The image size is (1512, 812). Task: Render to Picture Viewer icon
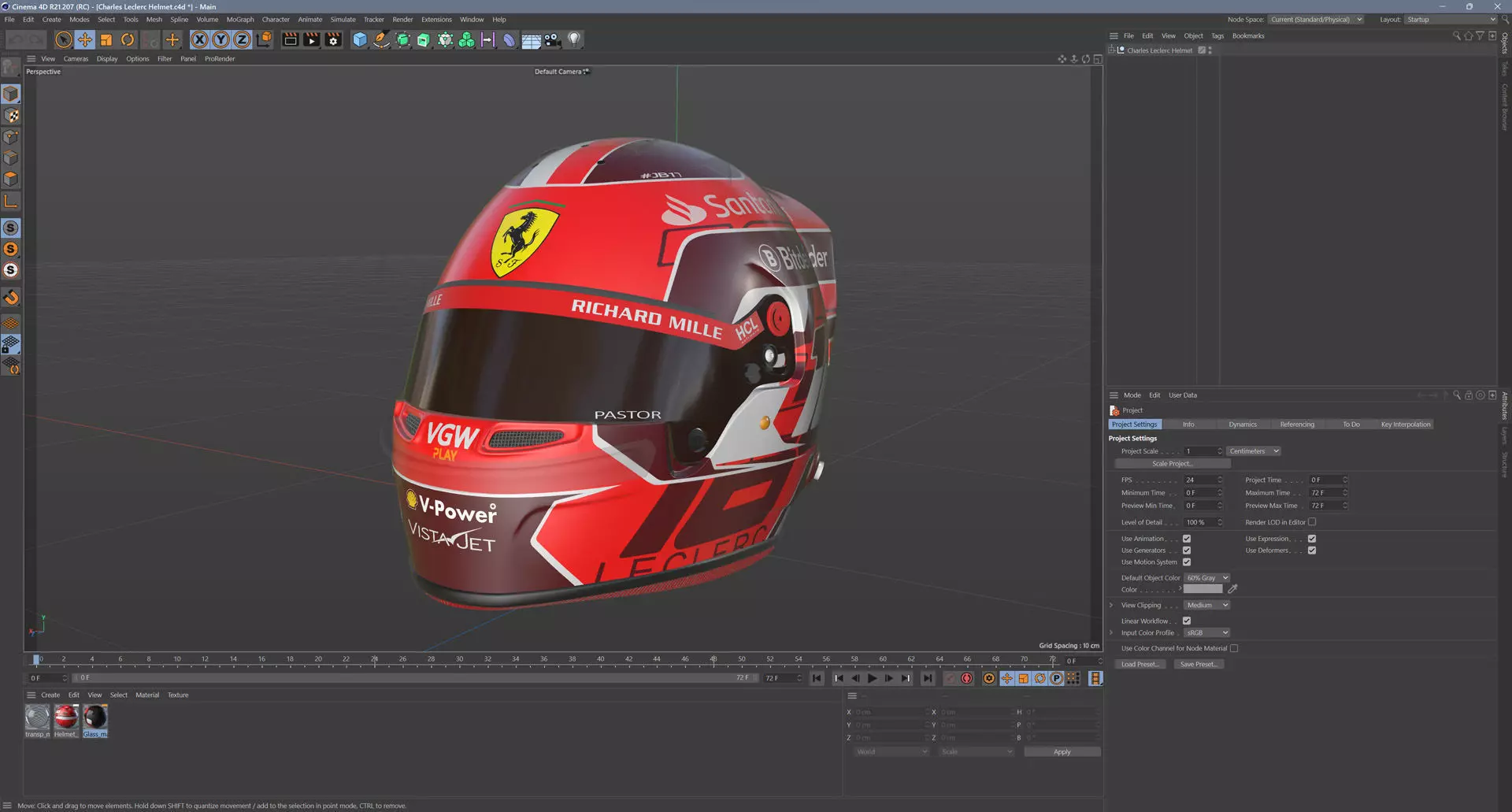tap(312, 39)
